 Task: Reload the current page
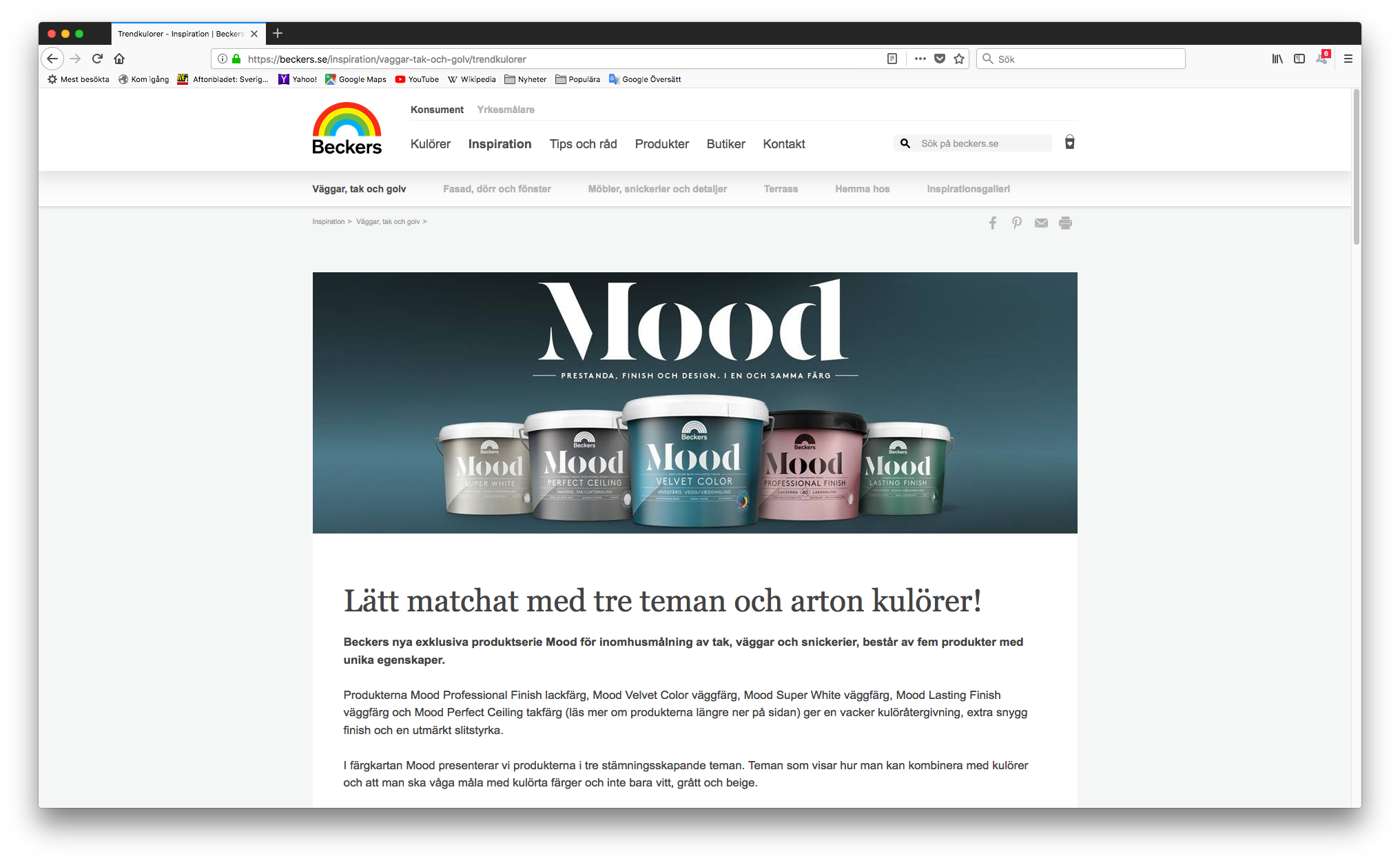pyautogui.click(x=97, y=59)
